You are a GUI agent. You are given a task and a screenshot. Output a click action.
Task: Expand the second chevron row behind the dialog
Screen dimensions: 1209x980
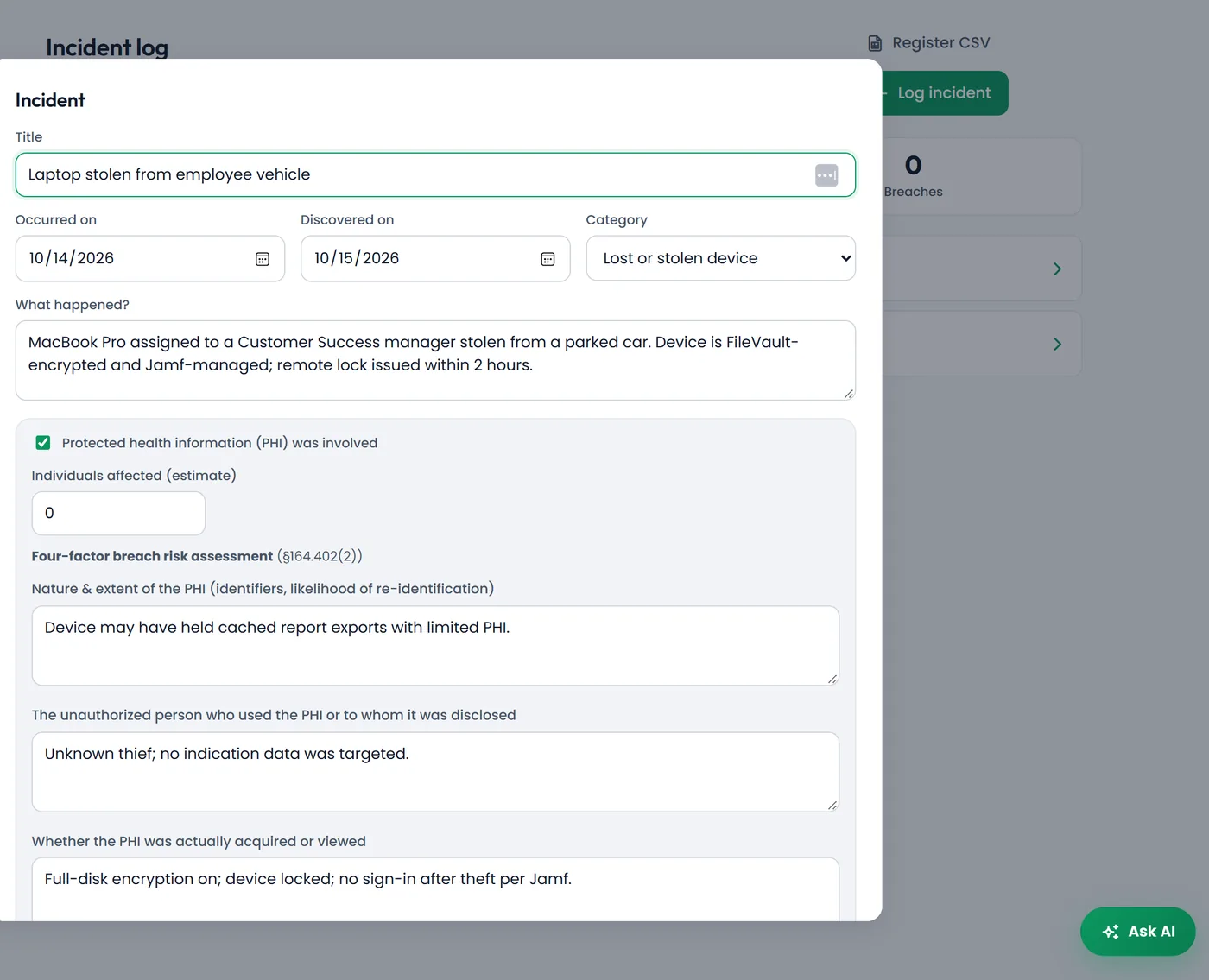1057,345
